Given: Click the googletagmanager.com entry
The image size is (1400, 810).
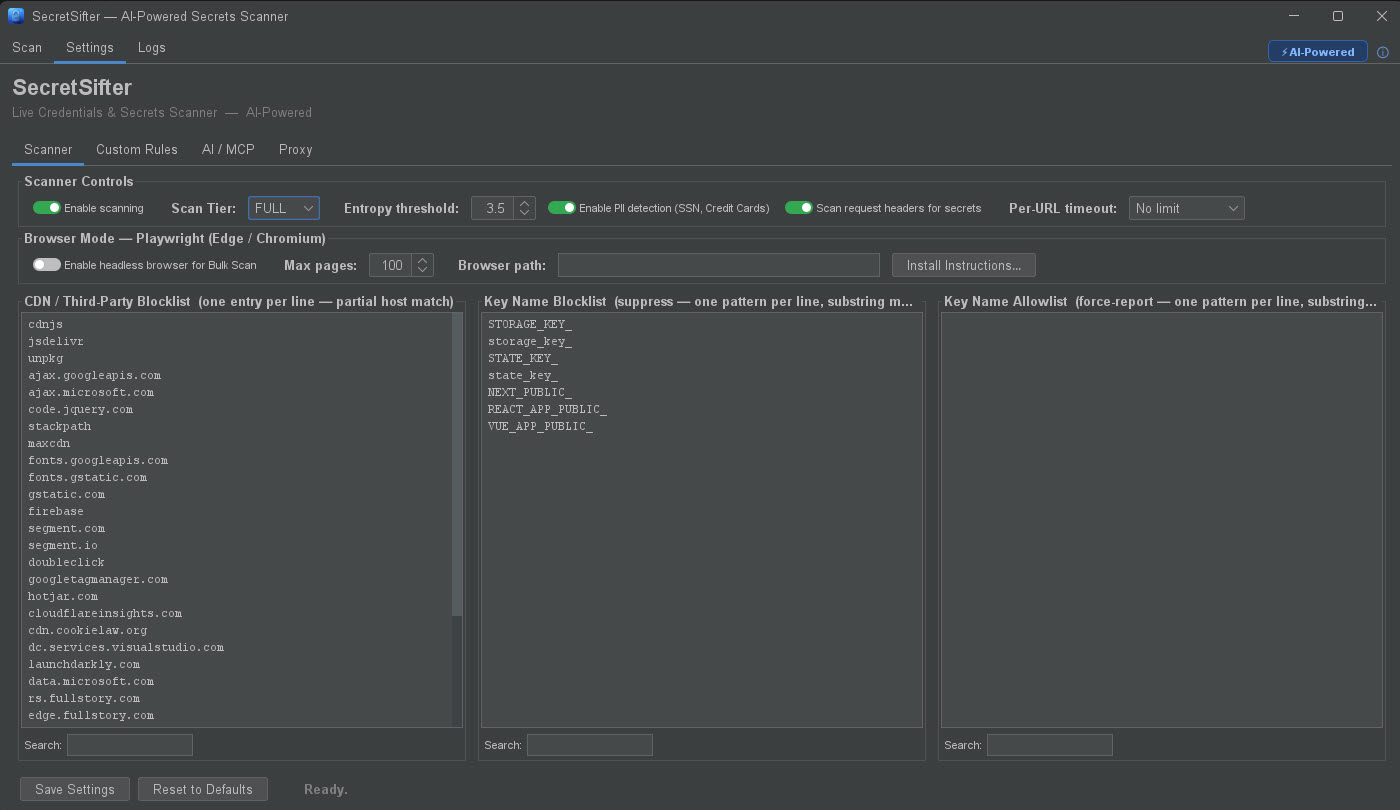Looking at the screenshot, I should click(98, 579).
